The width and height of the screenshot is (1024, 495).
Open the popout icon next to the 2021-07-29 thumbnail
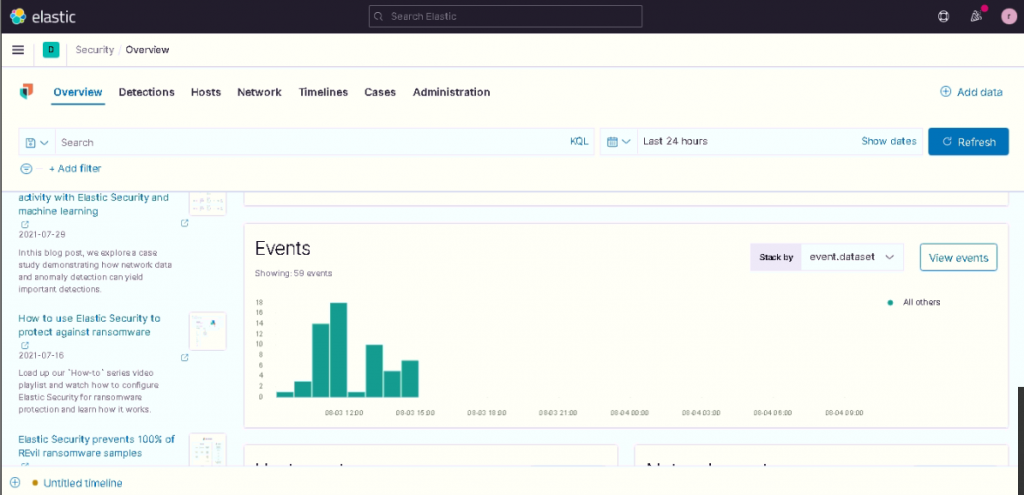pyautogui.click(x=185, y=223)
